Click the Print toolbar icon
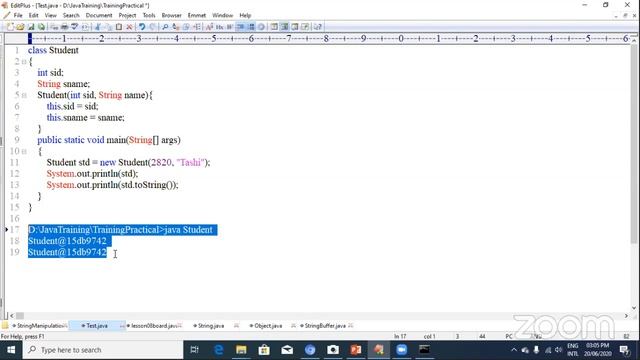640x360 pixels. (x=64, y=27)
